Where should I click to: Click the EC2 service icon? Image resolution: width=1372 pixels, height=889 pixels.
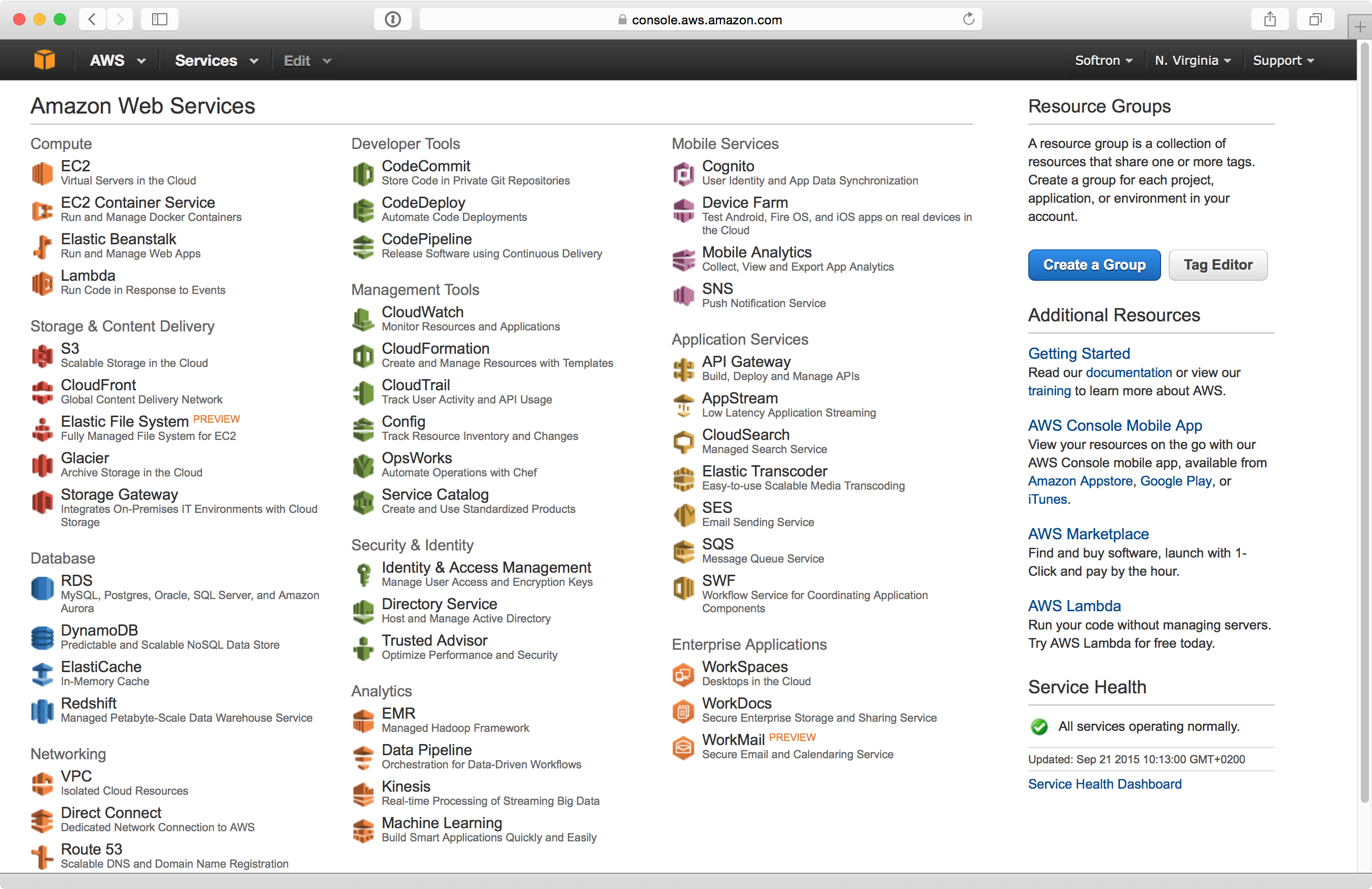[x=43, y=173]
